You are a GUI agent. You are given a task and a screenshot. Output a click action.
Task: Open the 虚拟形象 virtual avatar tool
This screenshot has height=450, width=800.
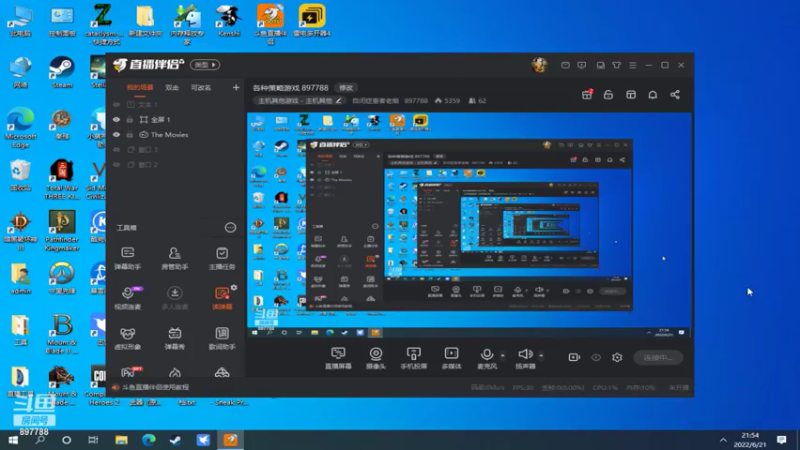128,338
